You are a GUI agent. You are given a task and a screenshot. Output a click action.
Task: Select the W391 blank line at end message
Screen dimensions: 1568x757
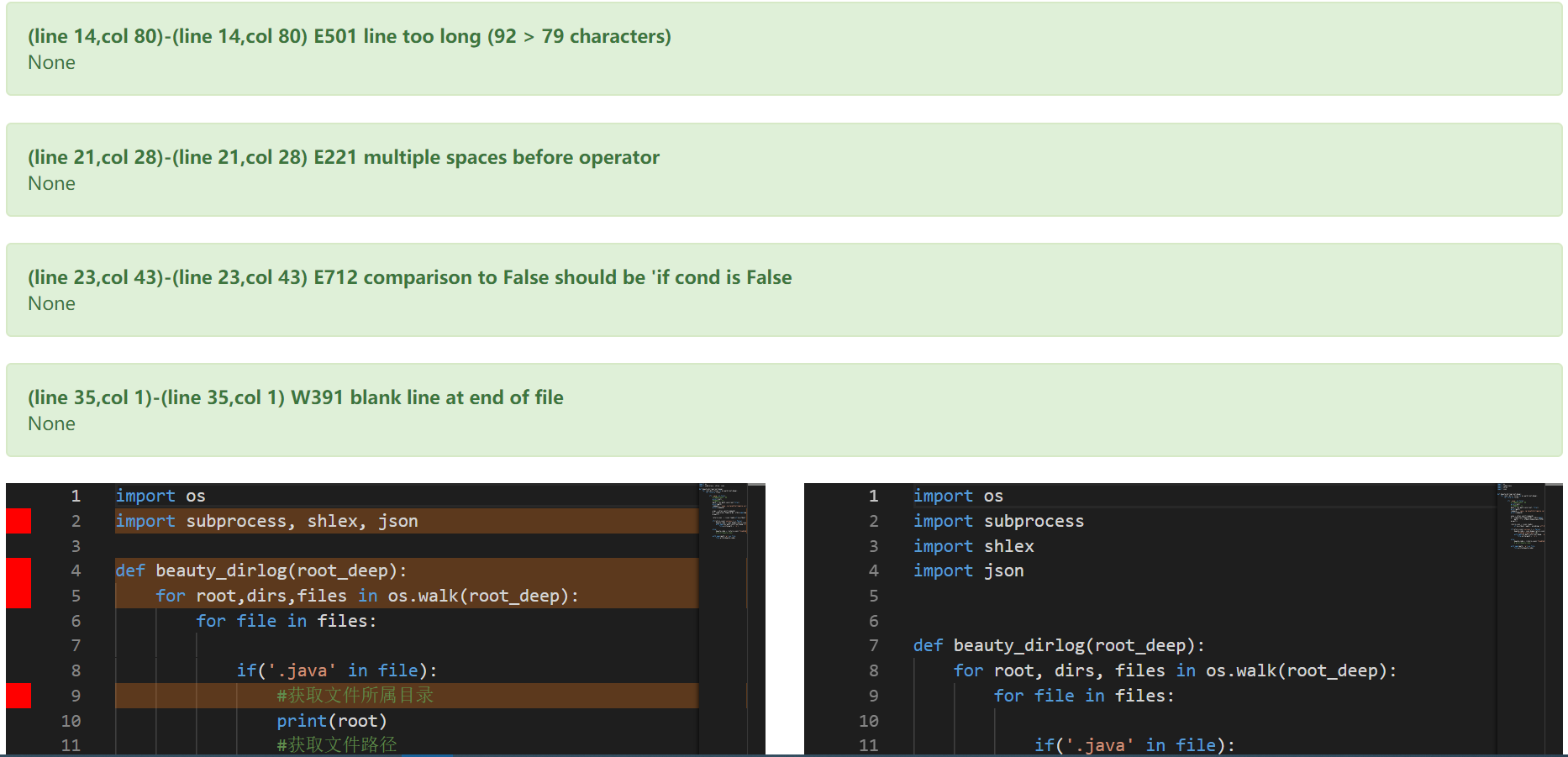296,397
